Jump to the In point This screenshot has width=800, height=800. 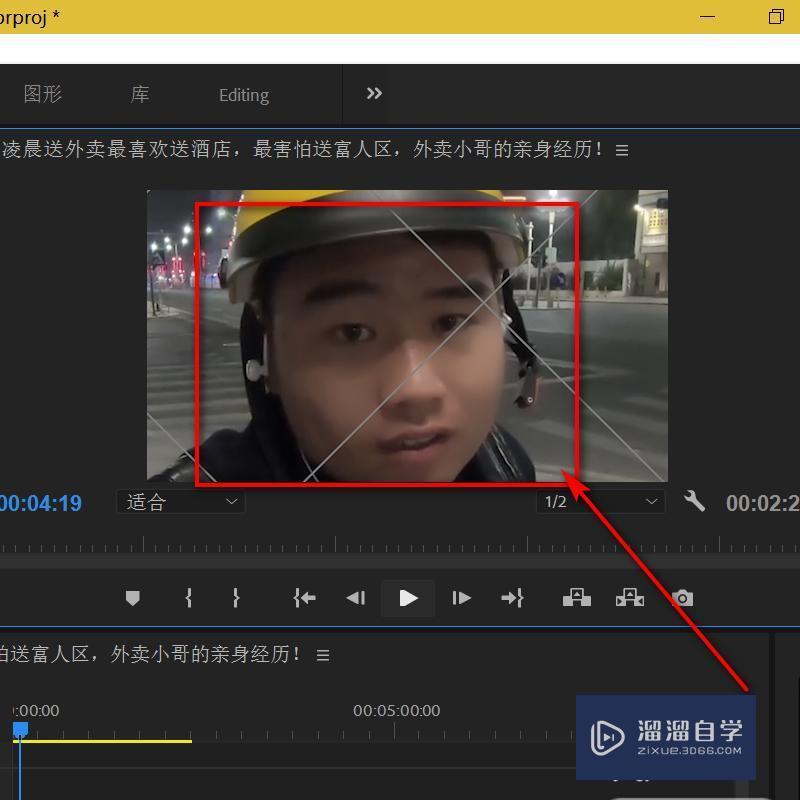tap(304, 598)
